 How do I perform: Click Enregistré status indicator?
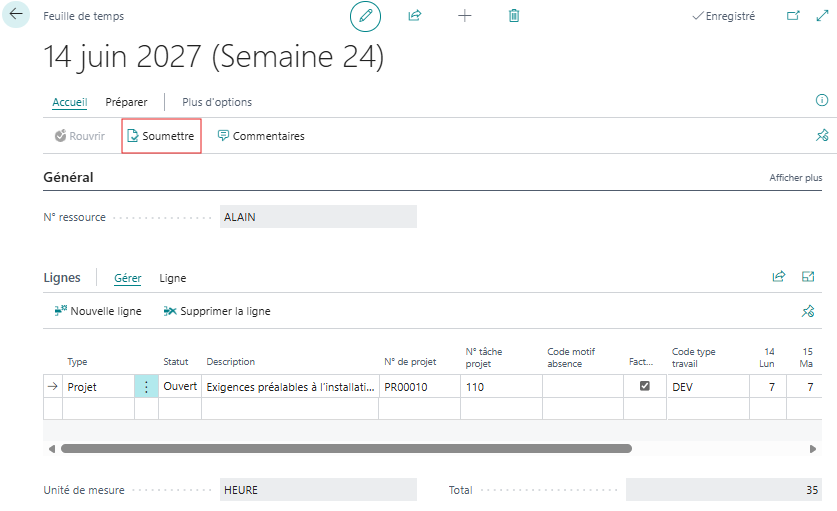[x=723, y=16]
